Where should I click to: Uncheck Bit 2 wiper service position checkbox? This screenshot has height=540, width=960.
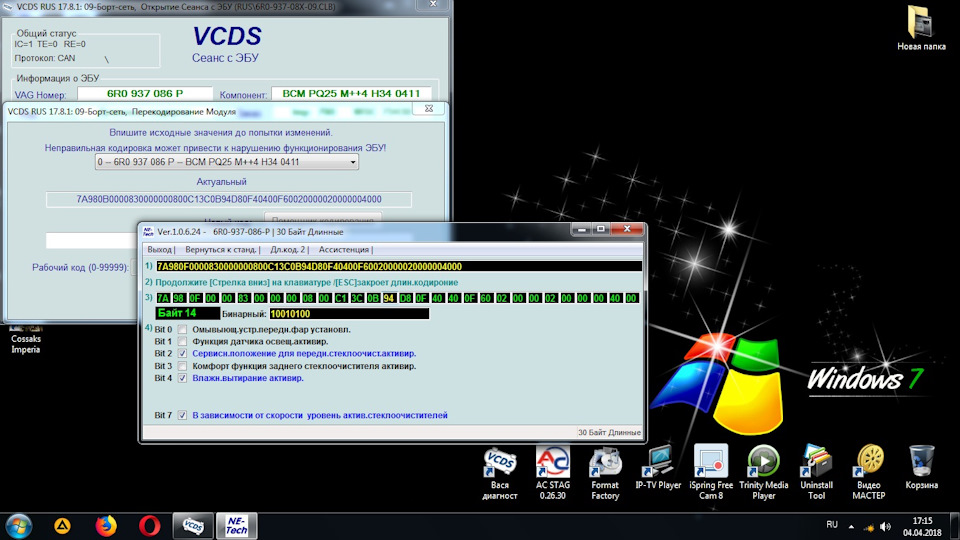pyautogui.click(x=182, y=354)
